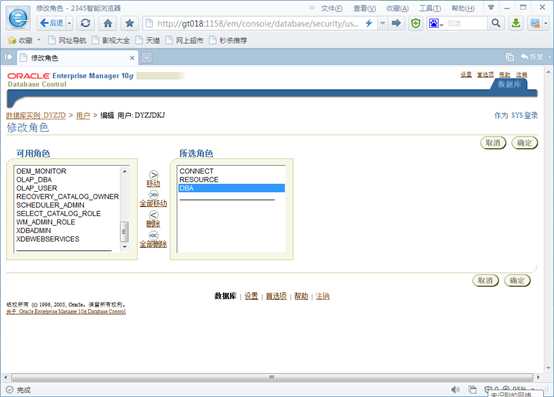Click the 删除 remove-left arrow icon
Screen dimensions: 554x397
coord(153,215)
